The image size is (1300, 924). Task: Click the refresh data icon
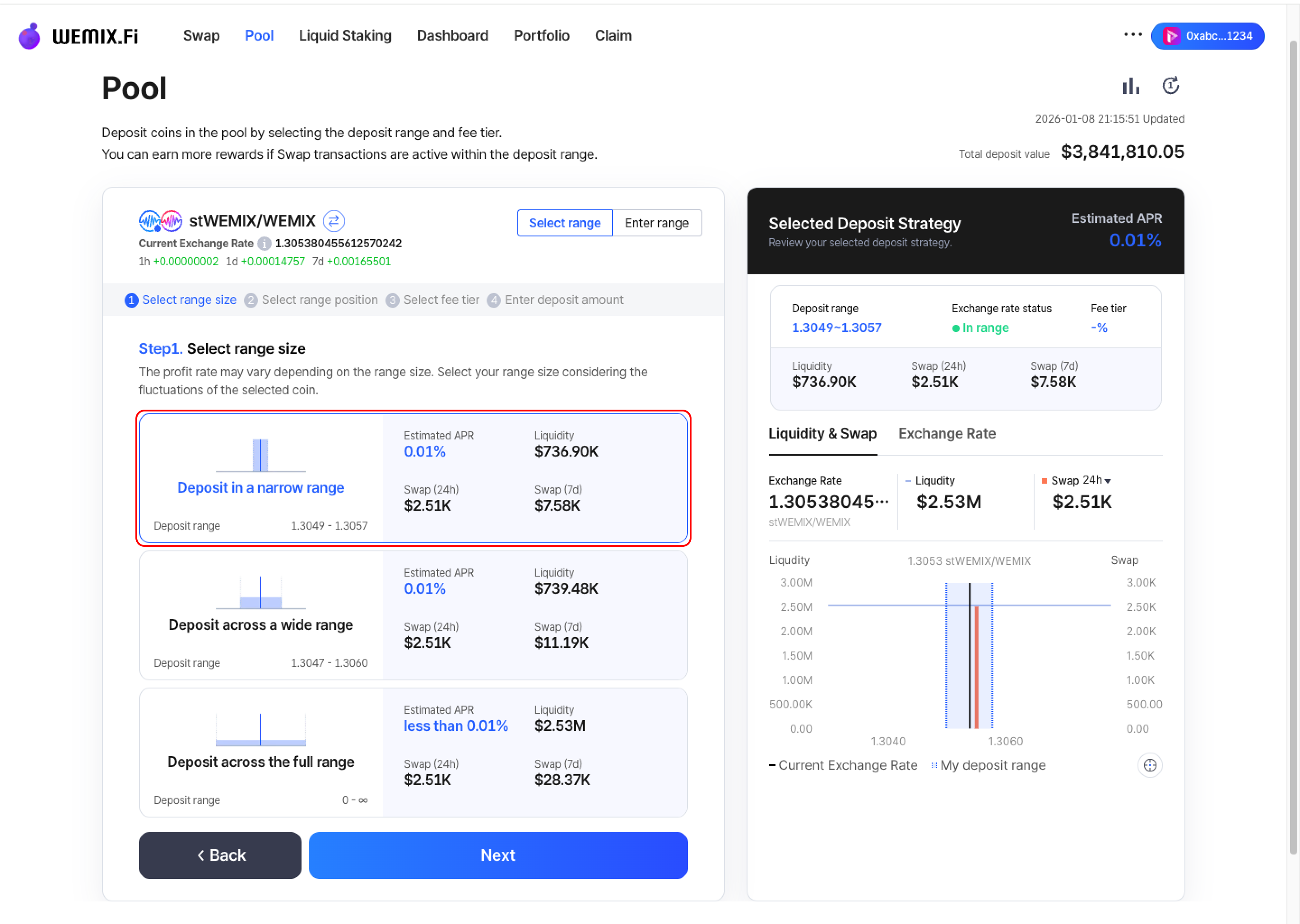coord(1170,86)
